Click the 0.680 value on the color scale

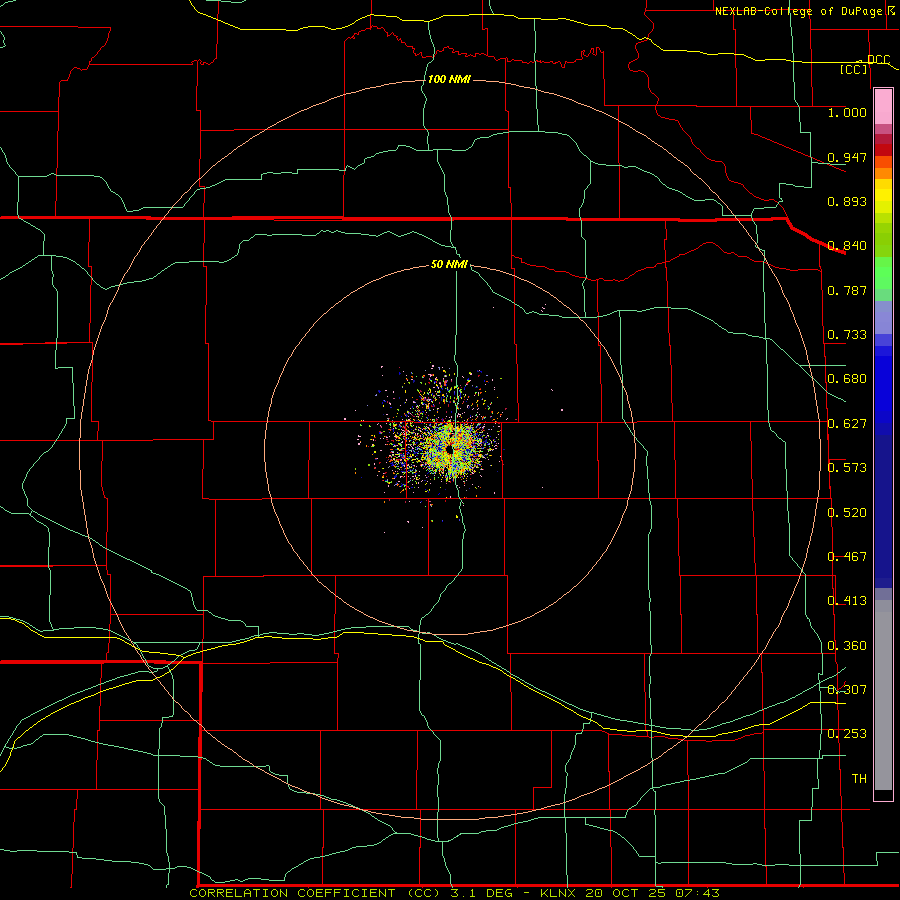click(847, 379)
